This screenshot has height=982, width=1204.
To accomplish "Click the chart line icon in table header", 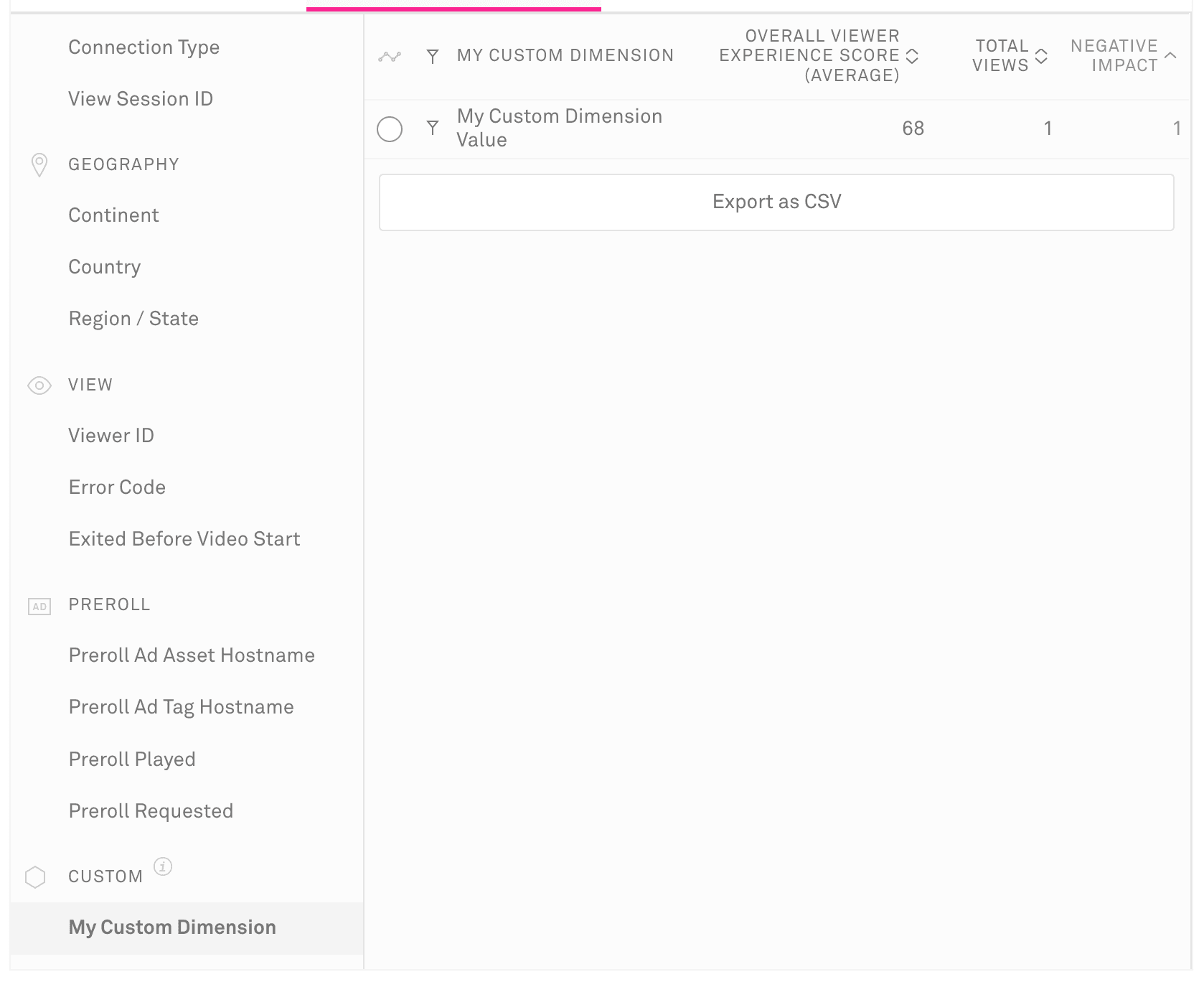I will coord(390,56).
